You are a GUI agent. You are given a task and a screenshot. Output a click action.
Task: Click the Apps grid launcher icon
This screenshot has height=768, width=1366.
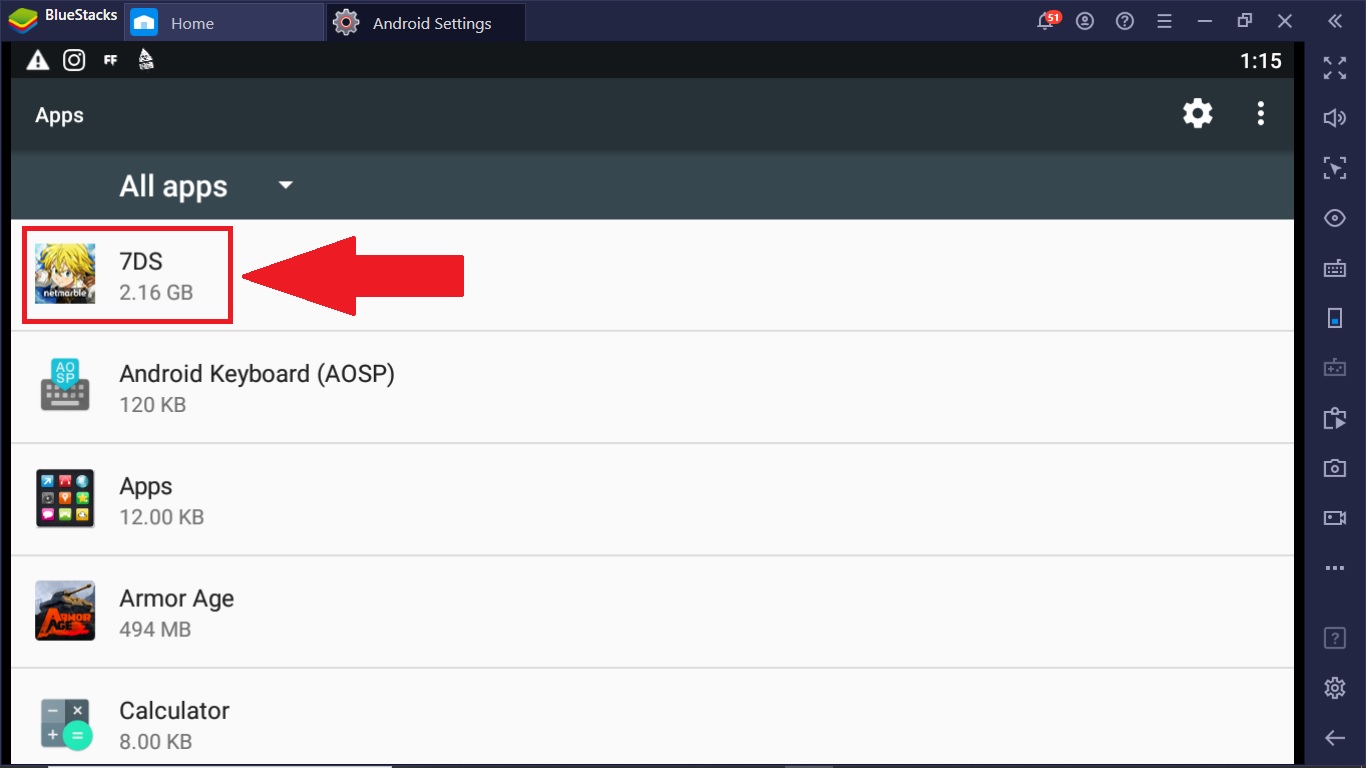65,498
